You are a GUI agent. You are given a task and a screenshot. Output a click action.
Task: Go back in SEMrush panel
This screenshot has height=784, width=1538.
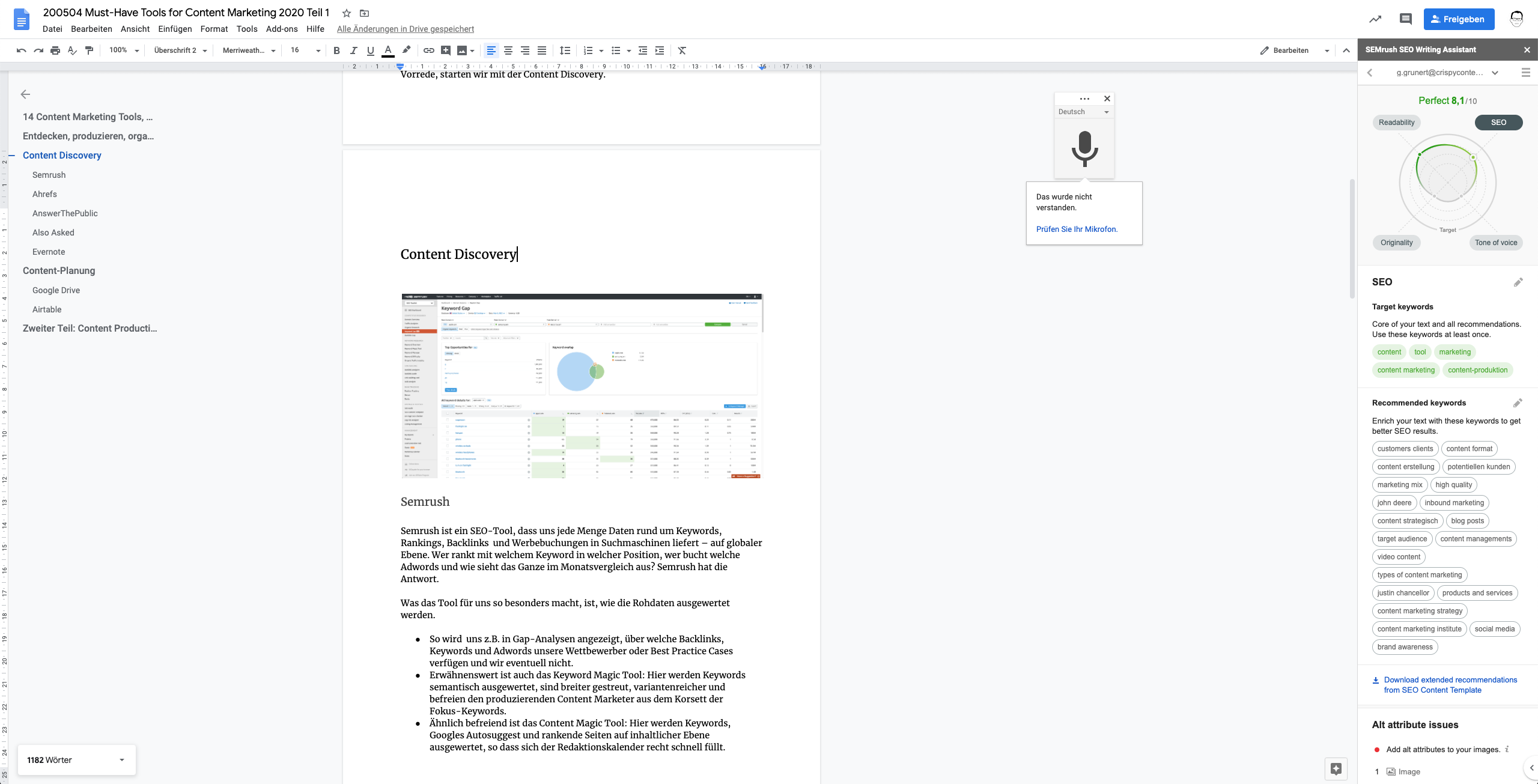point(1370,73)
